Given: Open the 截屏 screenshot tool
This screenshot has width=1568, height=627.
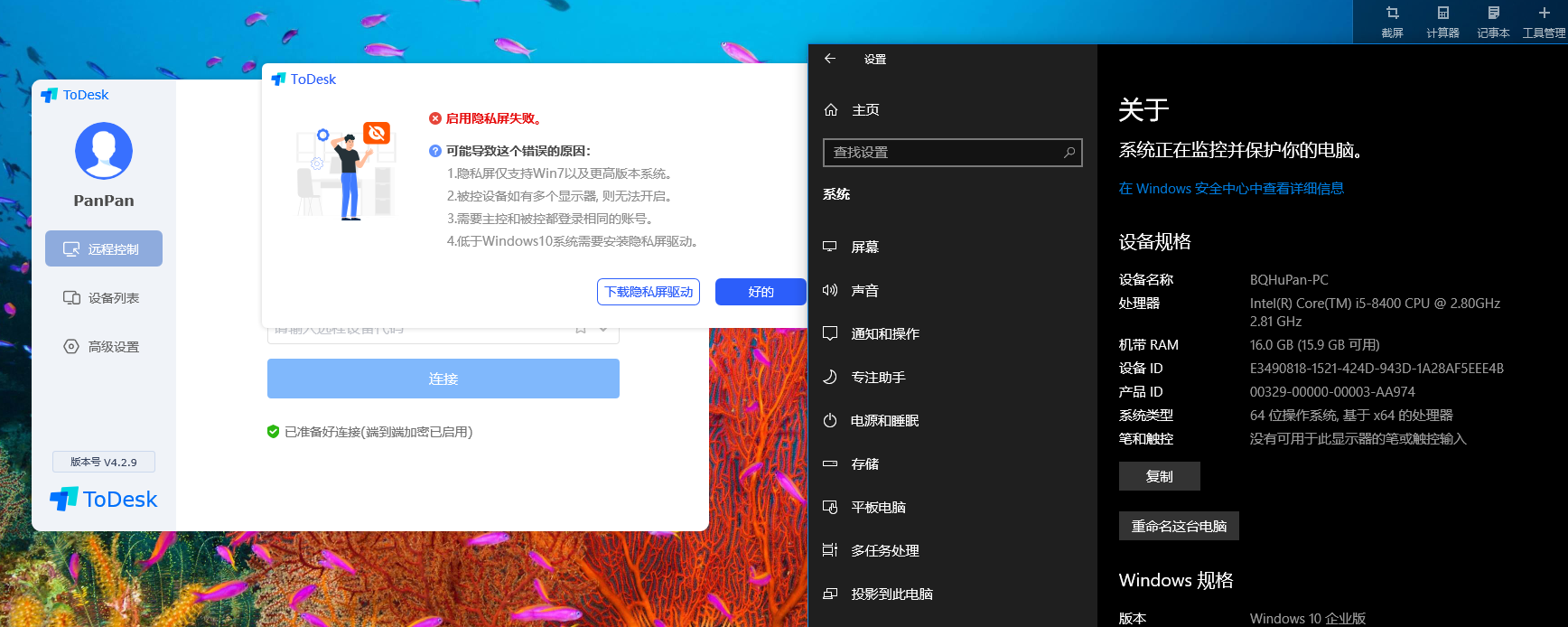Looking at the screenshot, I should [1392, 22].
